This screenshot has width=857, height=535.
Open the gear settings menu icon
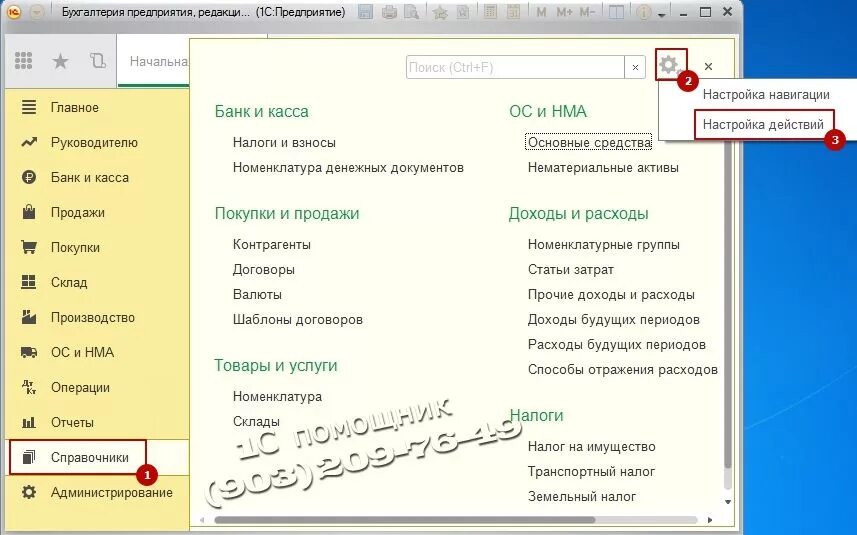(671, 65)
